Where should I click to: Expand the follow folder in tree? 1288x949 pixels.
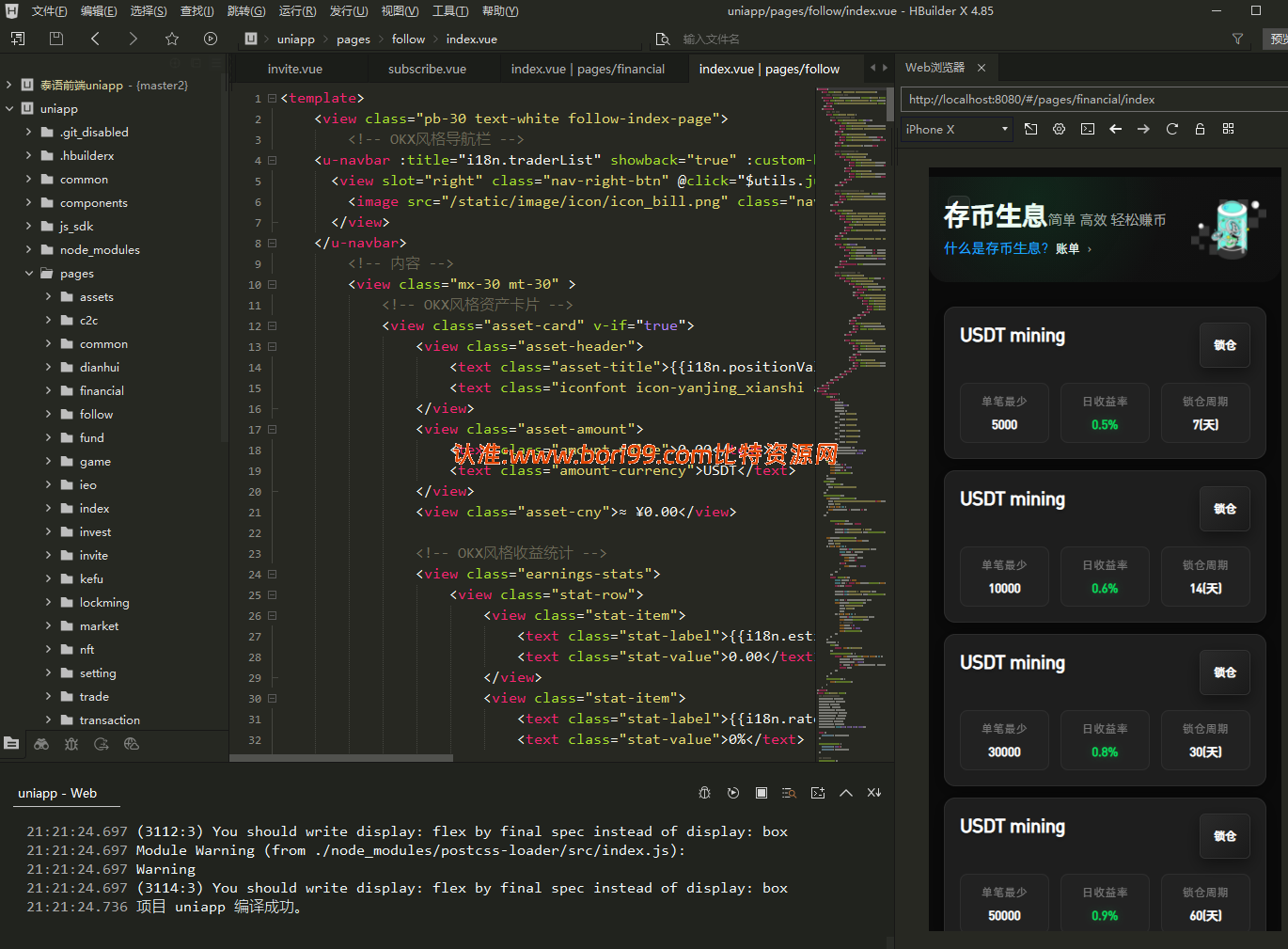[49, 415]
